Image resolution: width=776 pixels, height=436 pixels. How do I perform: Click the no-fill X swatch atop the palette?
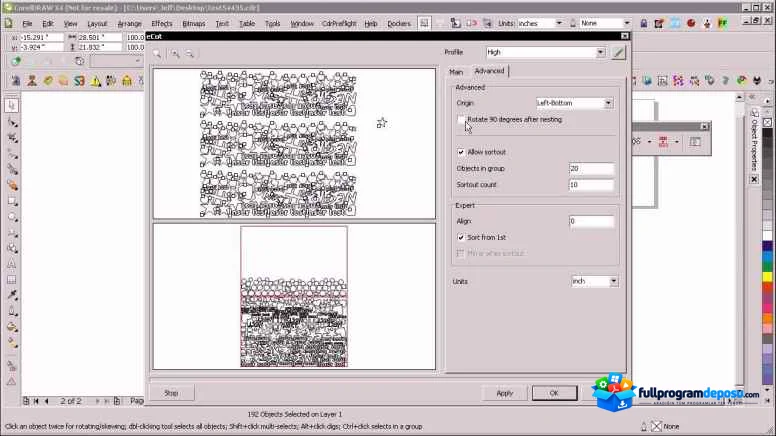[767, 122]
